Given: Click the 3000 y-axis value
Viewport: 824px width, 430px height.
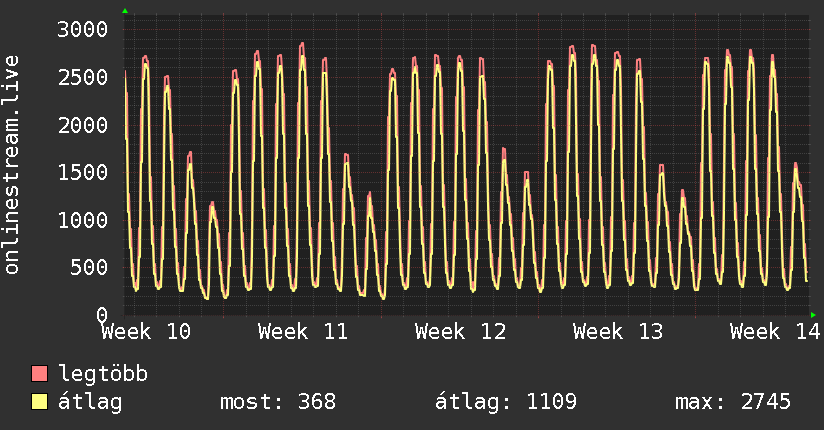Looking at the screenshot, I should coord(83,29).
